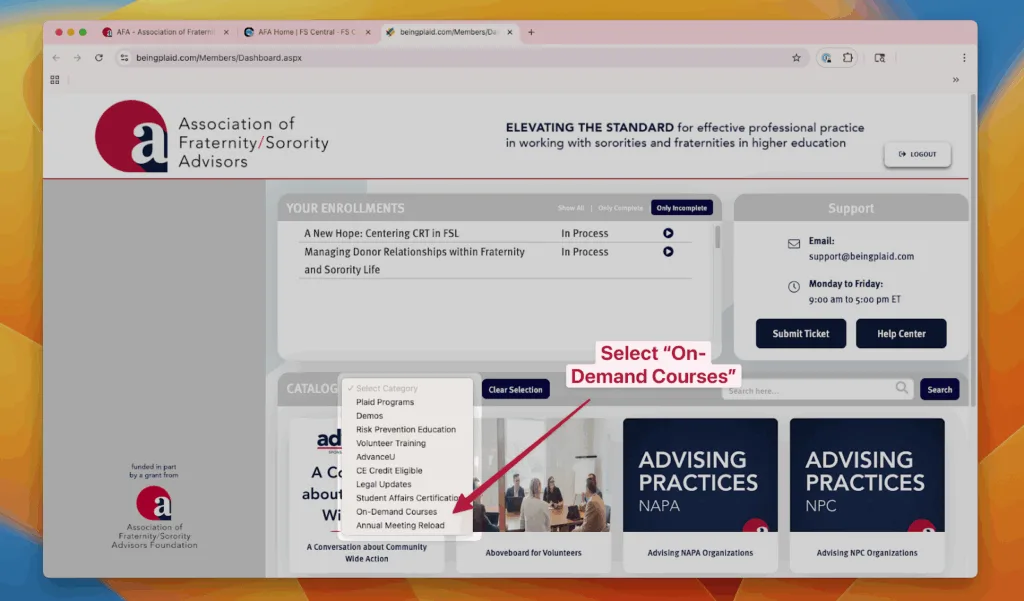The image size is (1024, 601).
Task: Open the Help Center
Action: (901, 333)
